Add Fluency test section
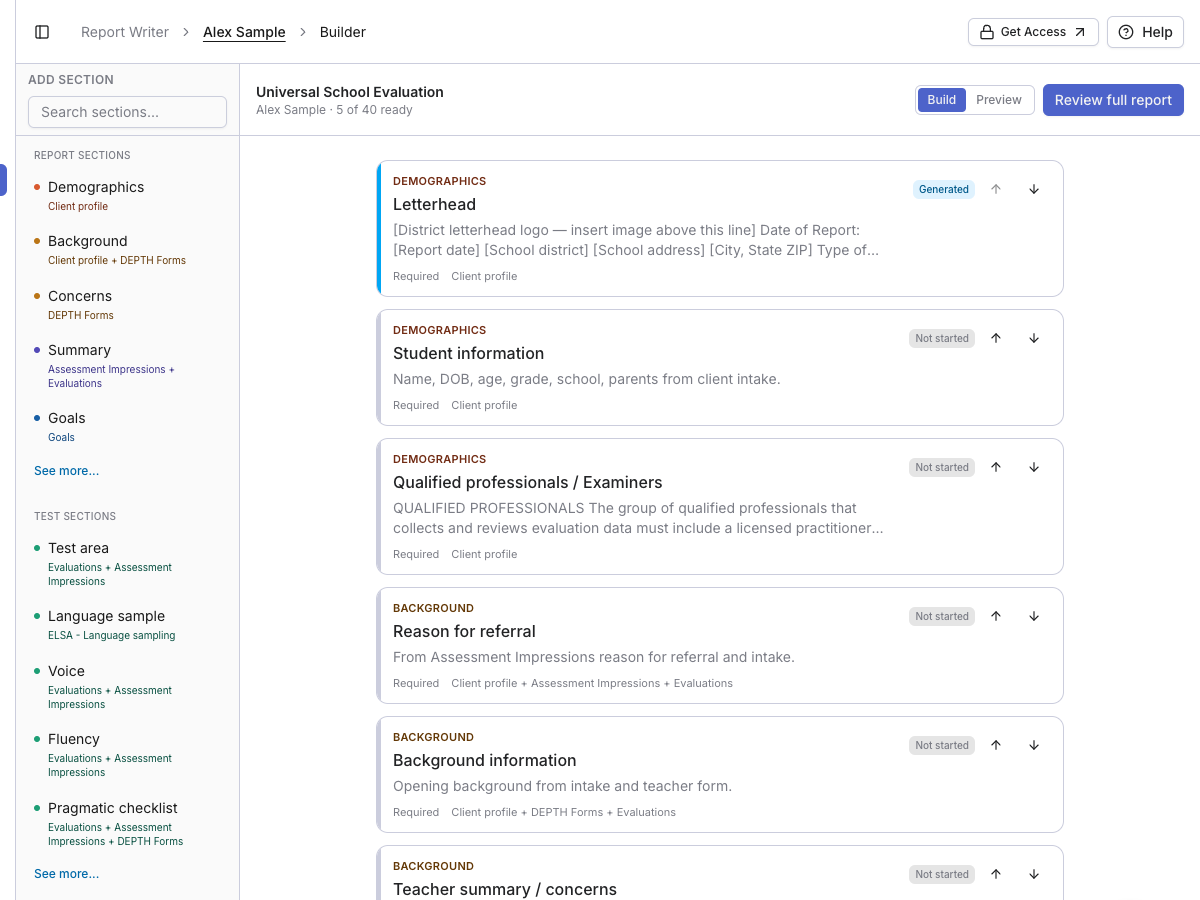Viewport: 1200px width, 900px height. point(127,754)
